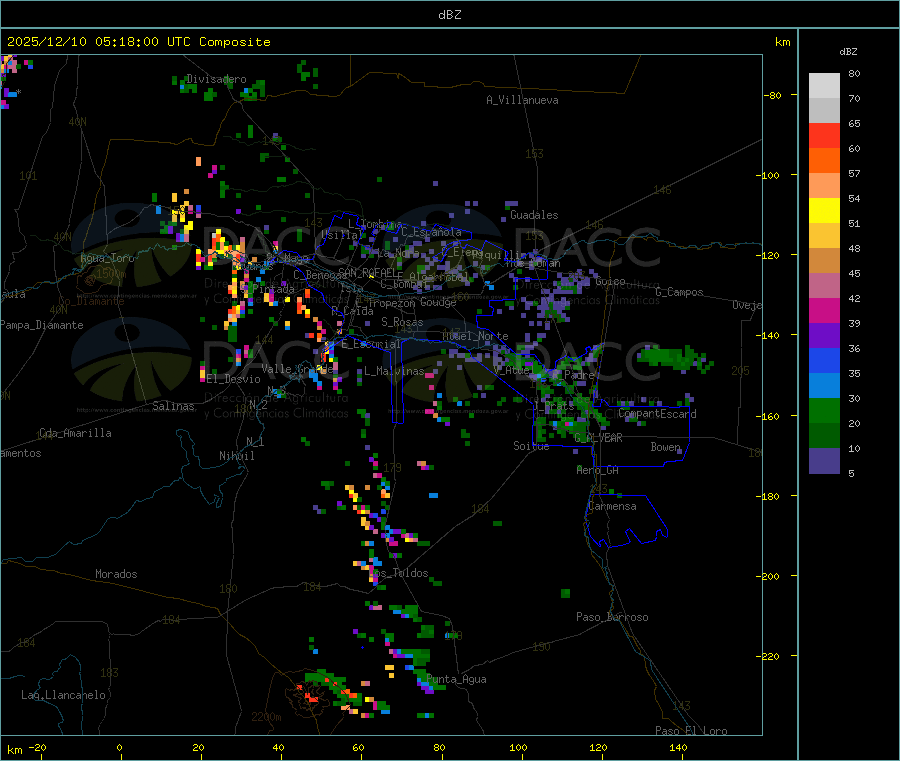Click the E_Escorial label
The width and height of the screenshot is (900, 761).
pos(371,344)
